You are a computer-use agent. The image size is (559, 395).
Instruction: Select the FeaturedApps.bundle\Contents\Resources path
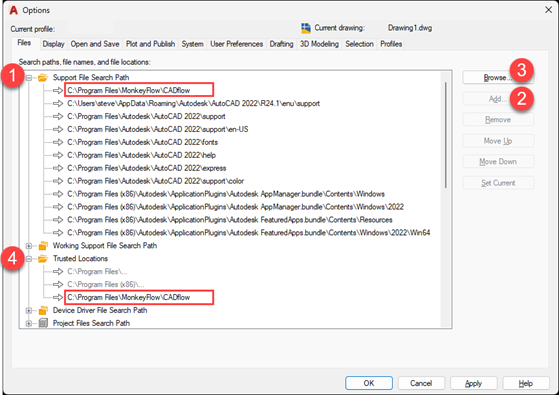click(230, 220)
